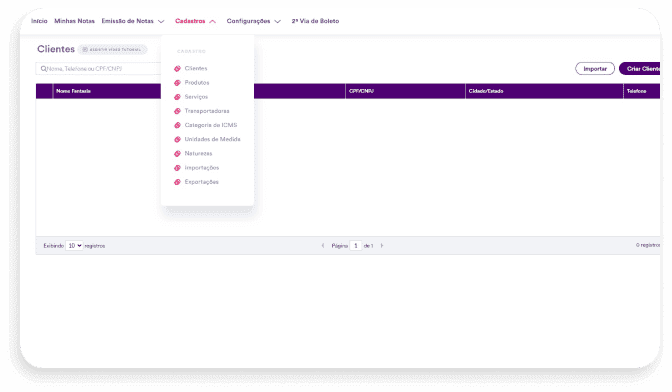This screenshot has width=672, height=392.
Task: Click the Criar Cliente button
Action: click(640, 69)
